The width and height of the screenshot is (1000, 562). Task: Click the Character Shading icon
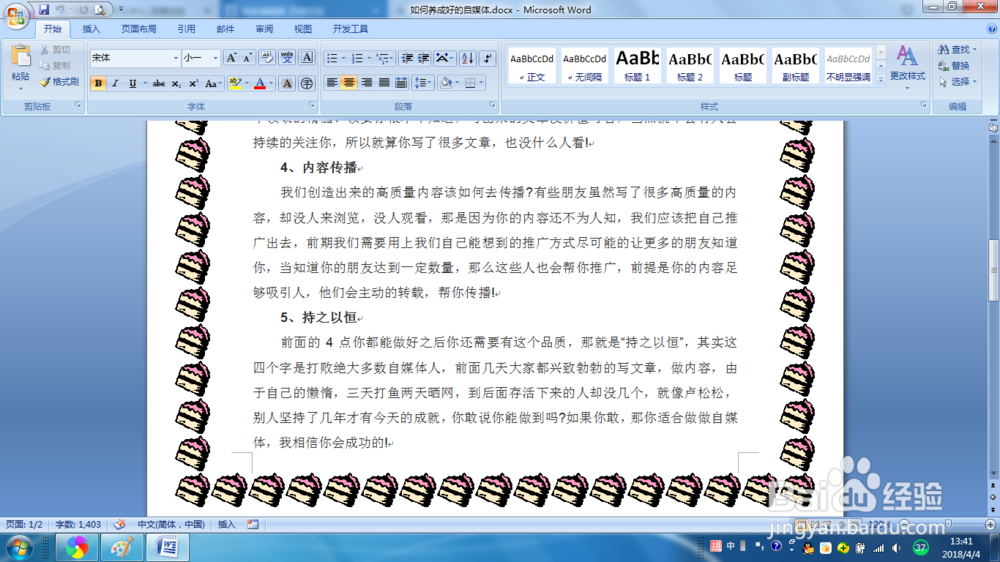pos(287,84)
